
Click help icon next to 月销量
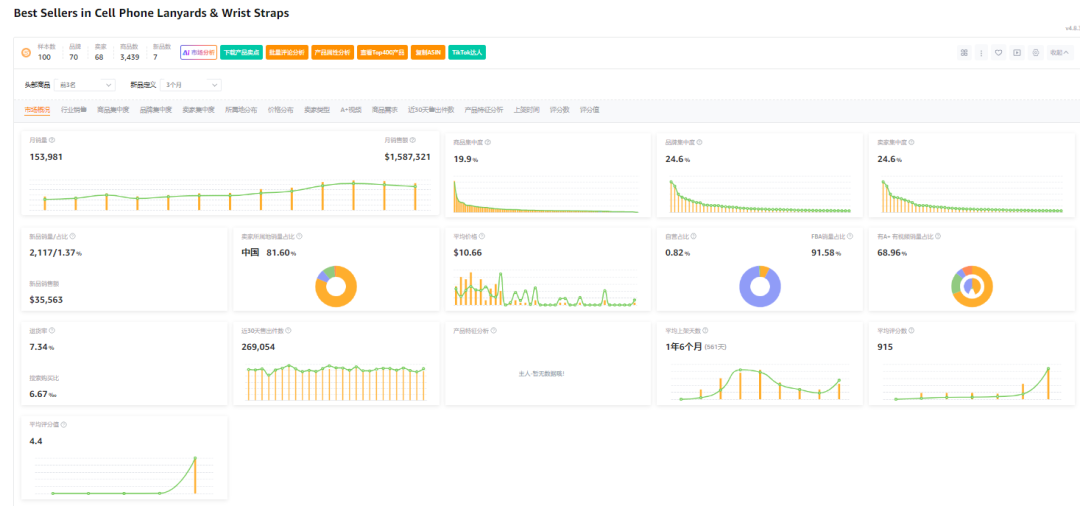click(52, 140)
